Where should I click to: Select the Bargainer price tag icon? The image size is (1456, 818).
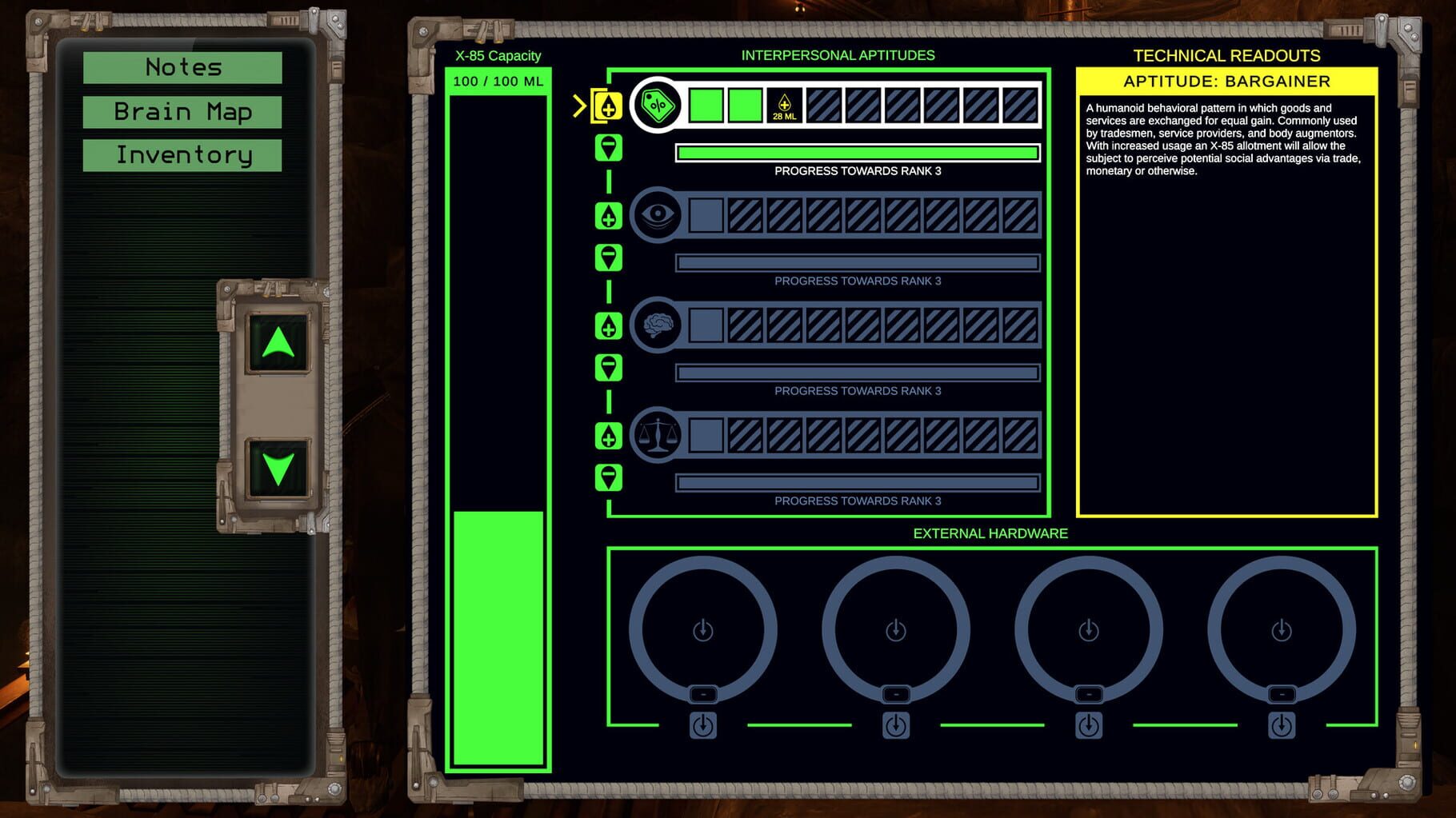658,106
